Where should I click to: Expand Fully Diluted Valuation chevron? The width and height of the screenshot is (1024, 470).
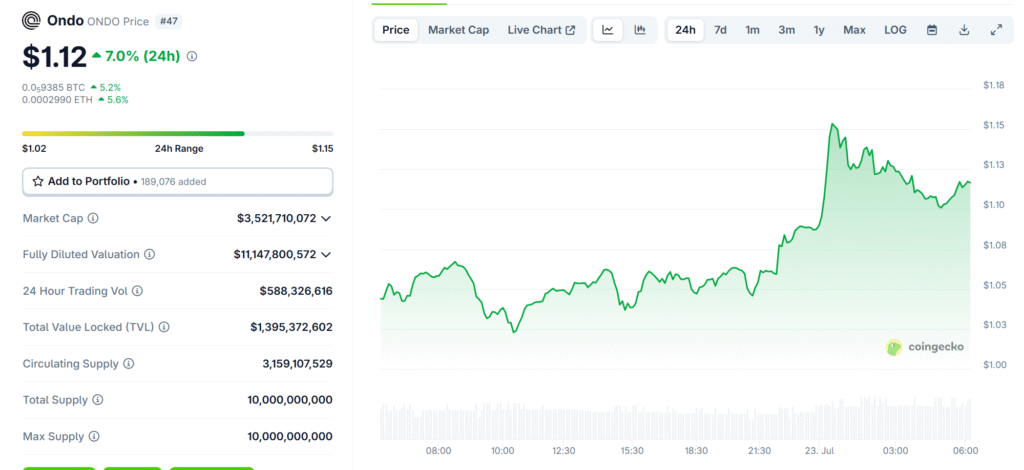[x=326, y=255]
